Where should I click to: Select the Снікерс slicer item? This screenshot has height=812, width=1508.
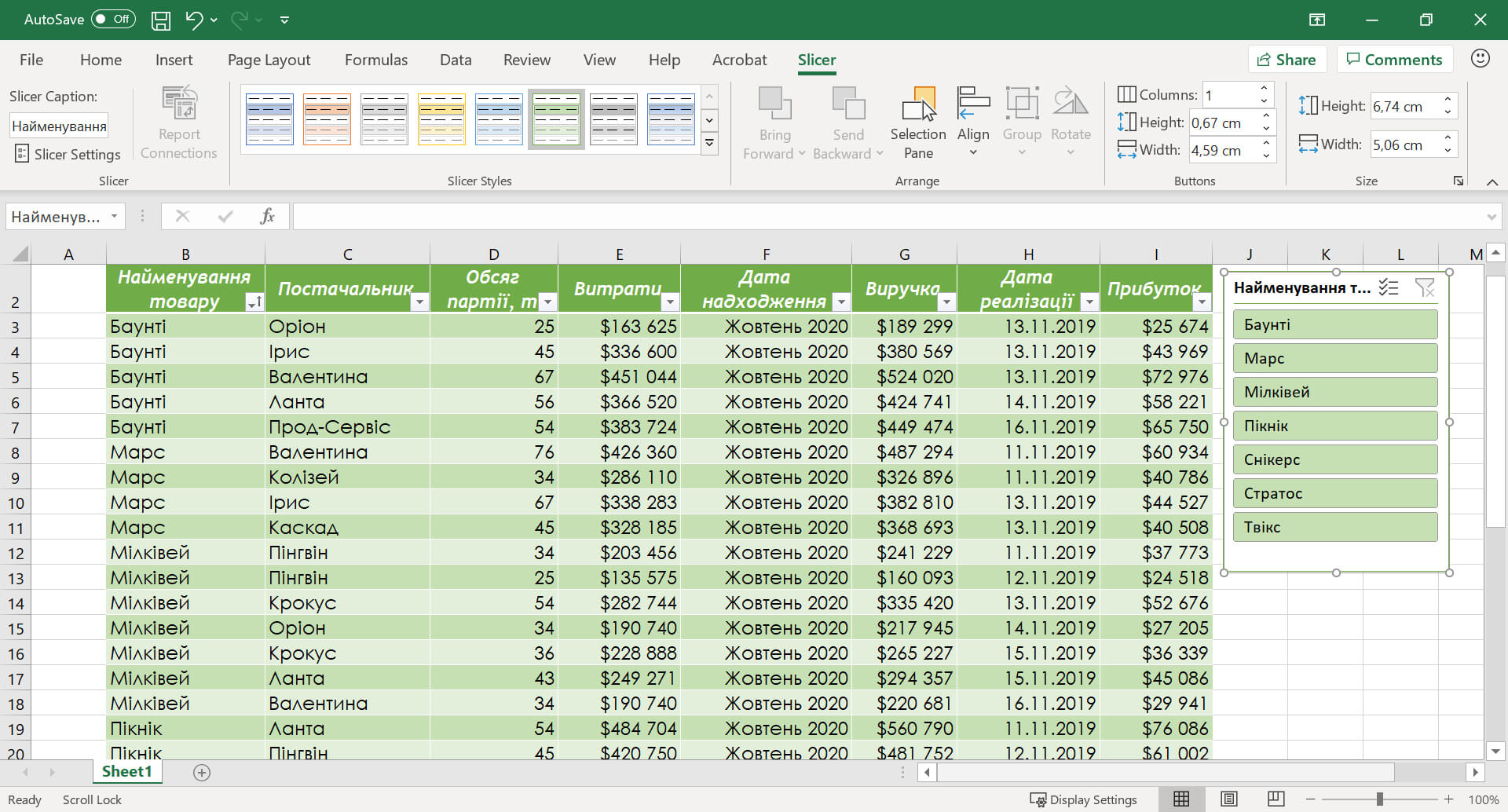point(1334,460)
